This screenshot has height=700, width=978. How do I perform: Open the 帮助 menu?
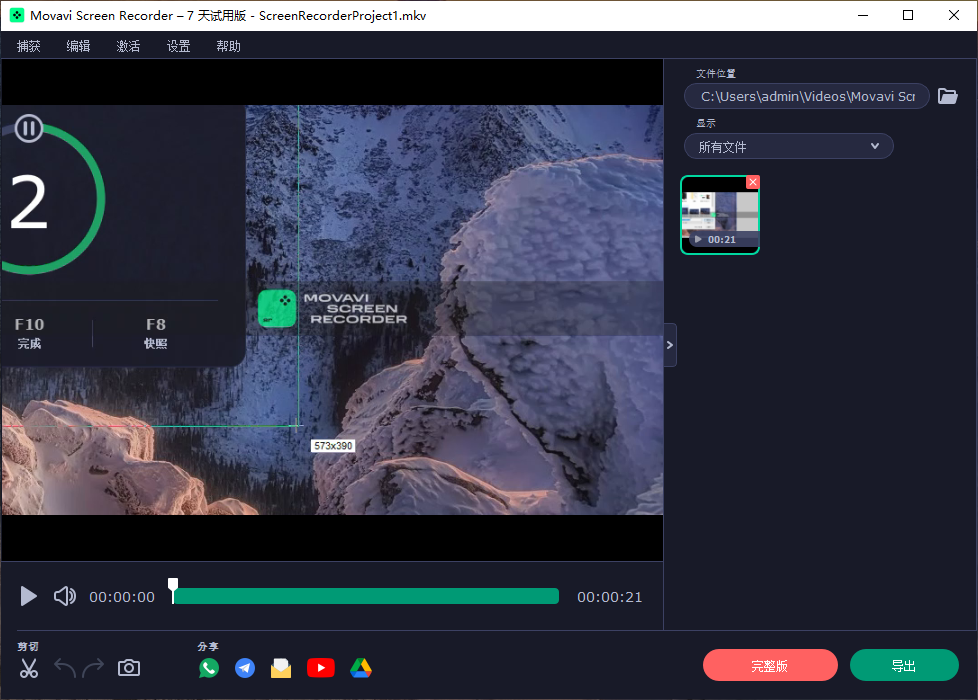pyautogui.click(x=228, y=46)
